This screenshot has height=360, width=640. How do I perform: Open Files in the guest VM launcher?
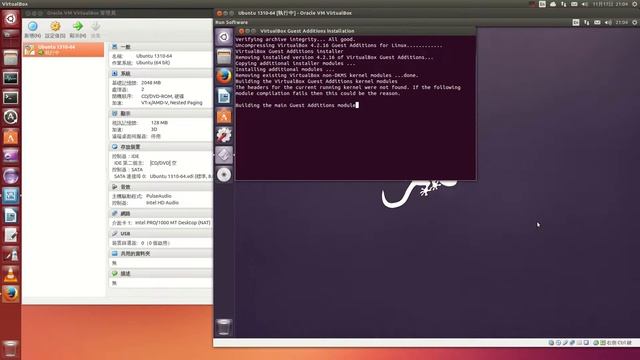[x=224, y=56]
